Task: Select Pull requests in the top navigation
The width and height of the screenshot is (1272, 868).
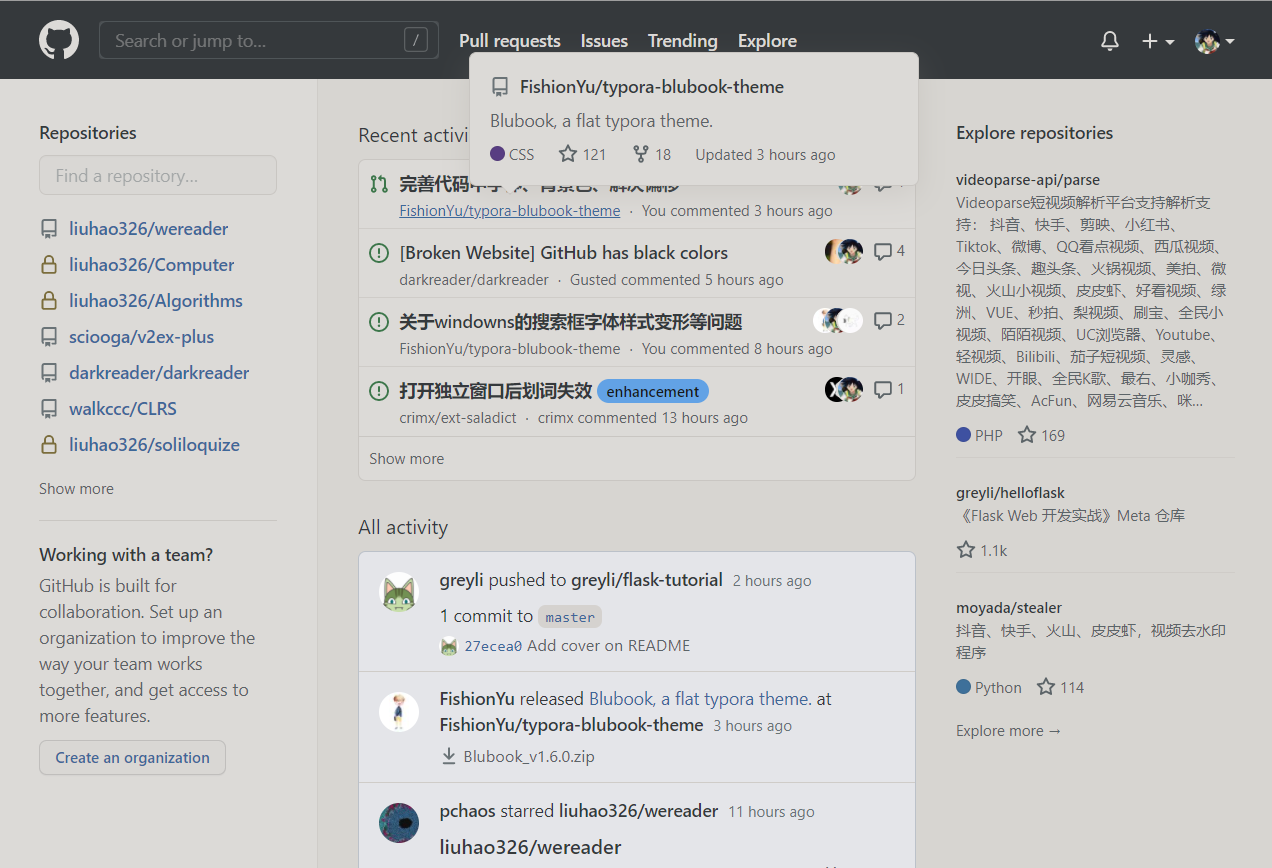Action: point(509,41)
